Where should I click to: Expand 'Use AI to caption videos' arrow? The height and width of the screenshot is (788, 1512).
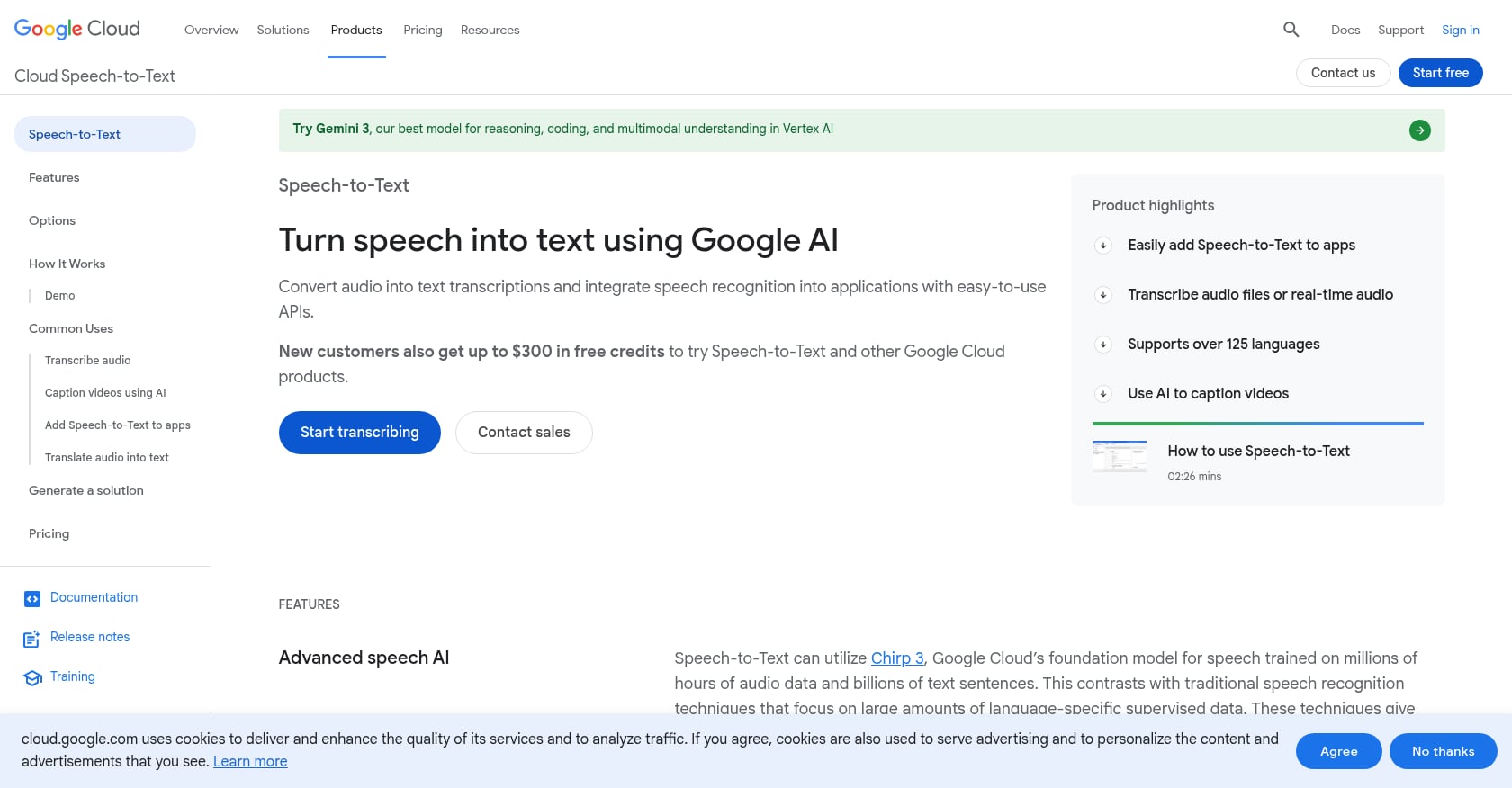click(x=1102, y=394)
